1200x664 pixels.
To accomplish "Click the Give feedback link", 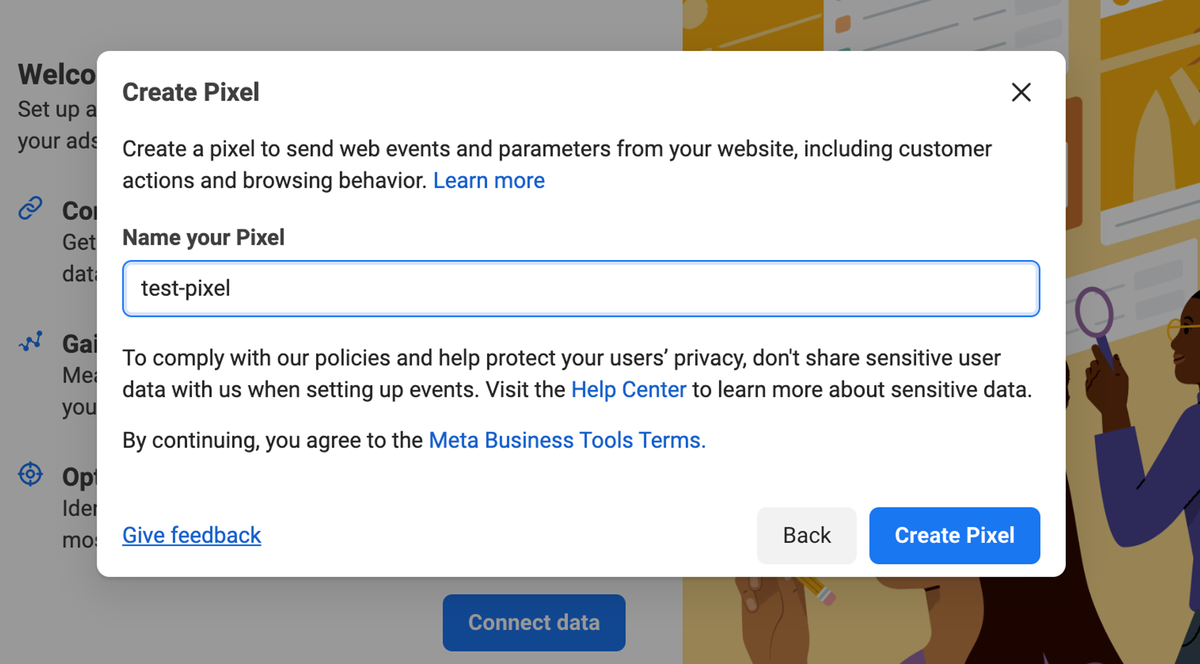I will 191,535.
